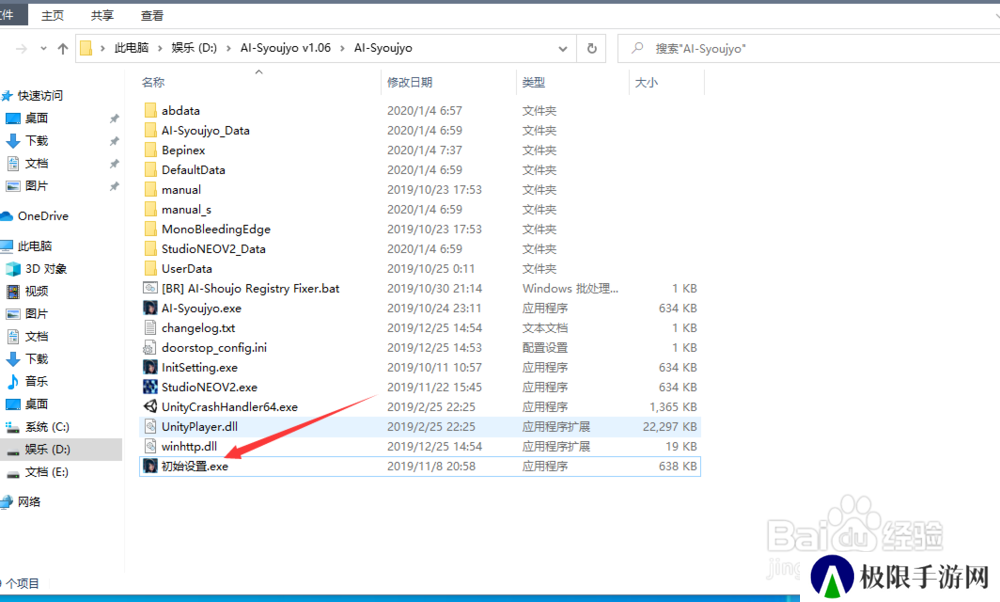This screenshot has width=1000, height=602.
Task: Select the UserData folder icon
Action: tap(151, 268)
